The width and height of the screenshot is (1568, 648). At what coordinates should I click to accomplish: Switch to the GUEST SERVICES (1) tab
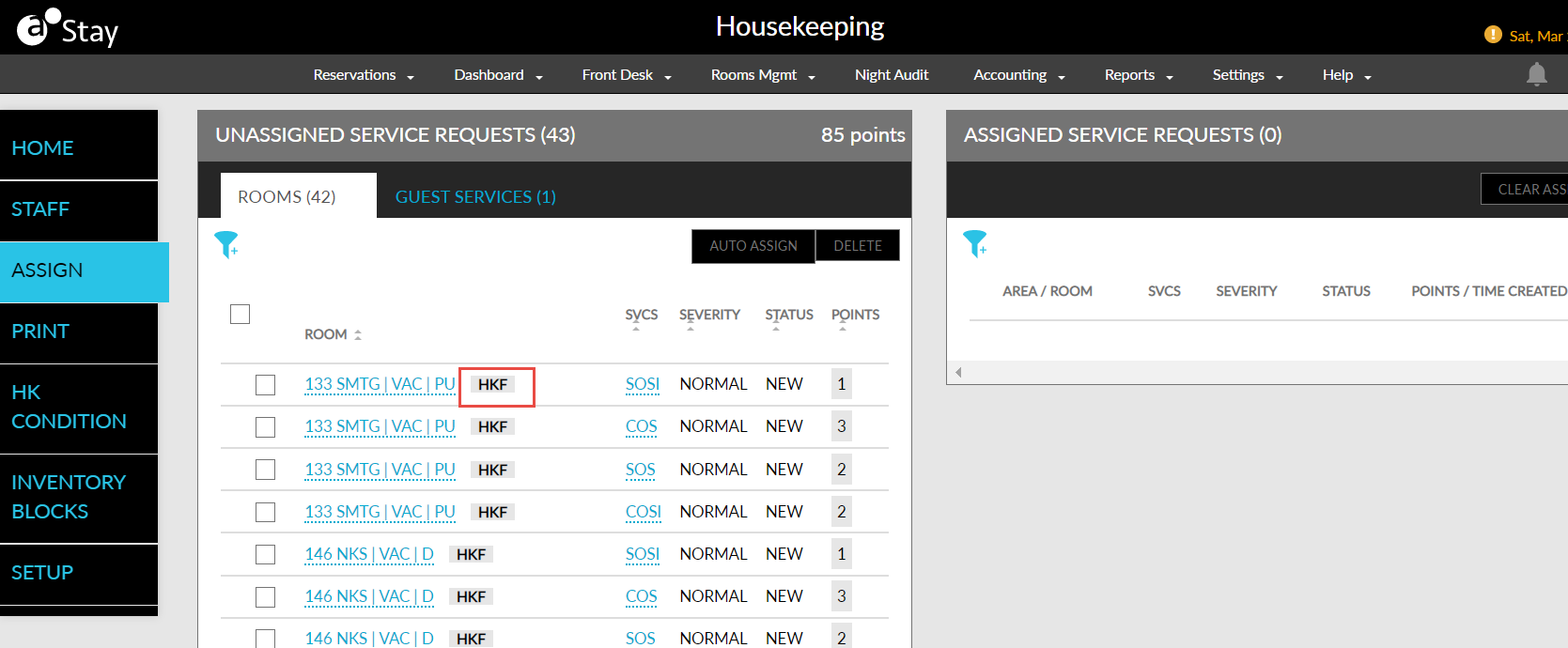coord(475,196)
